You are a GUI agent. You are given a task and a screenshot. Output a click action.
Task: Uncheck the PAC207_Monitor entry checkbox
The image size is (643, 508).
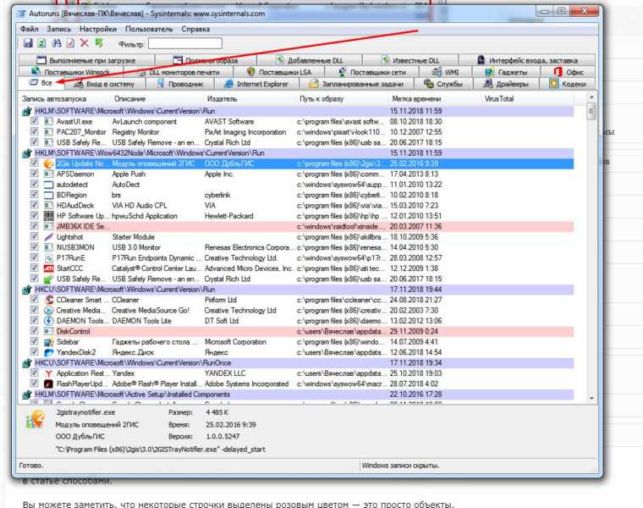pos(34,132)
